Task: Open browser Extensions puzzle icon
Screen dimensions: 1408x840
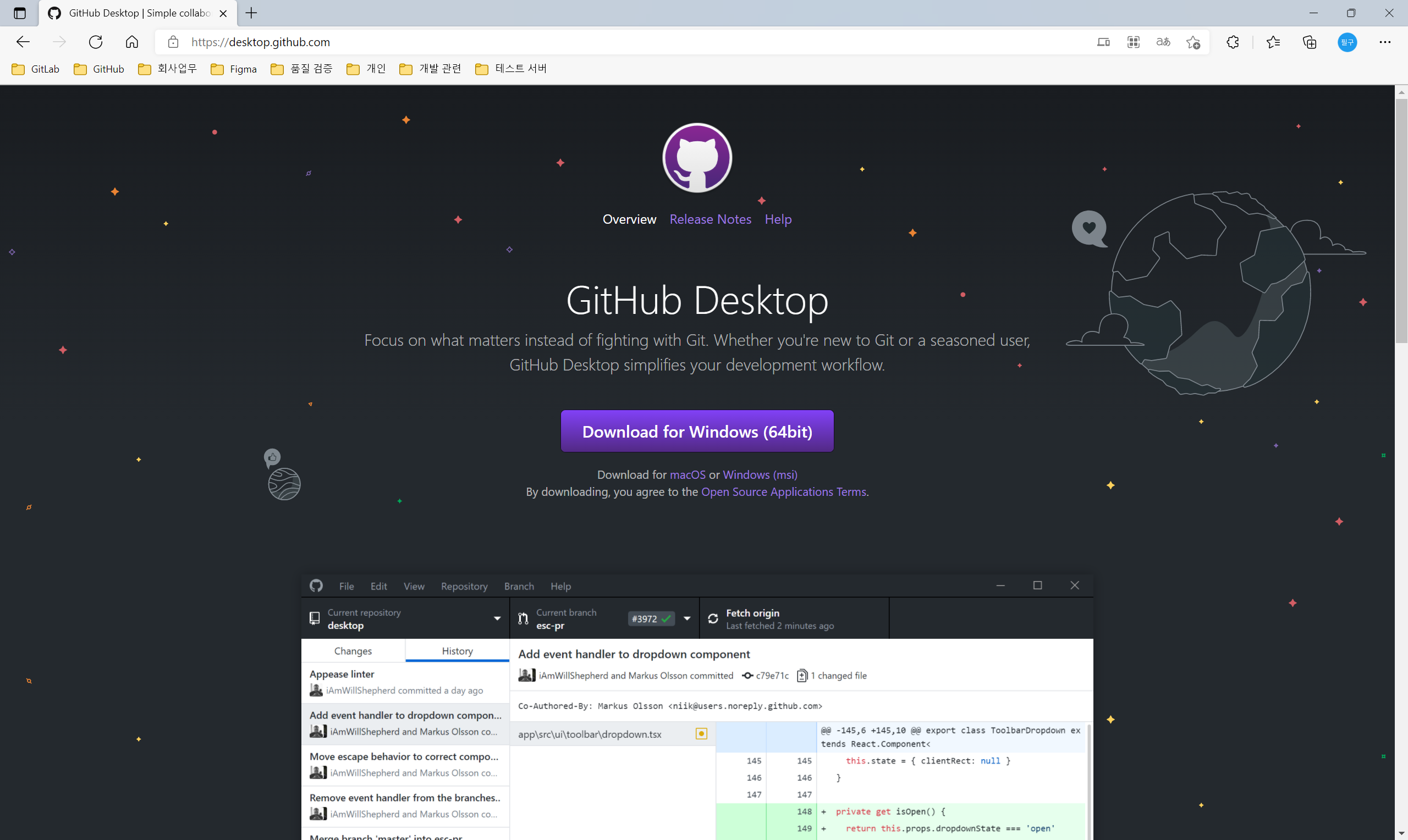Action: 1233,42
